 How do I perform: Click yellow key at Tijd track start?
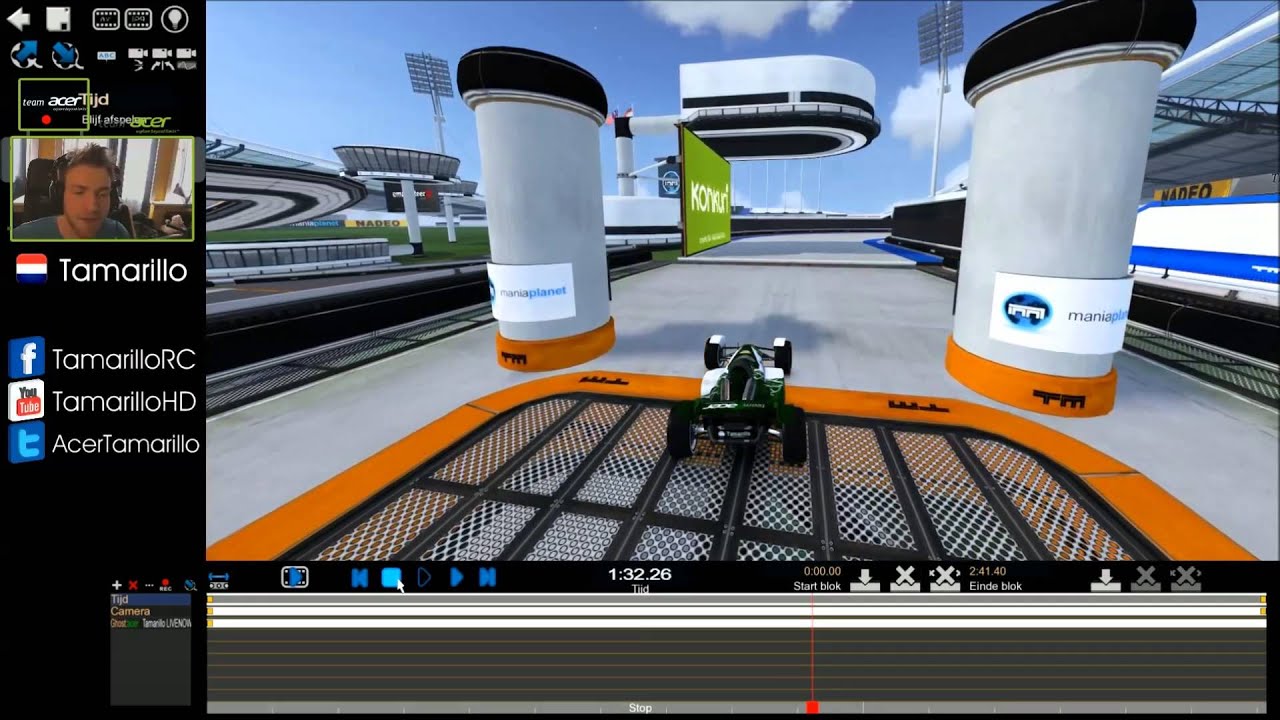tap(210, 599)
